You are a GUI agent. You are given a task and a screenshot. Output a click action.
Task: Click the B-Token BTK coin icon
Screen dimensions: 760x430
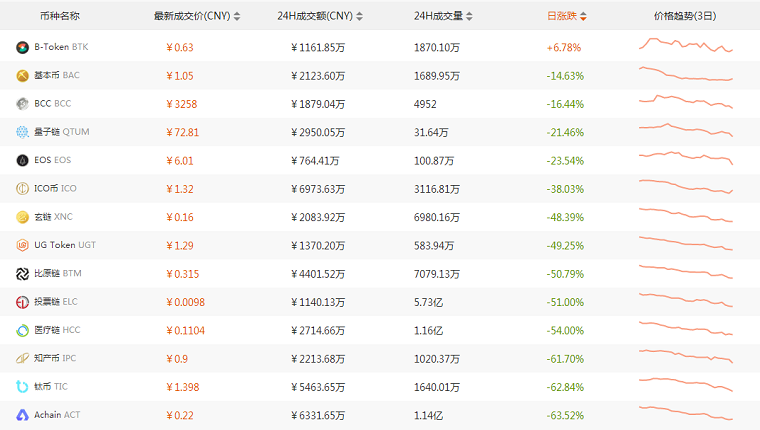[22, 47]
